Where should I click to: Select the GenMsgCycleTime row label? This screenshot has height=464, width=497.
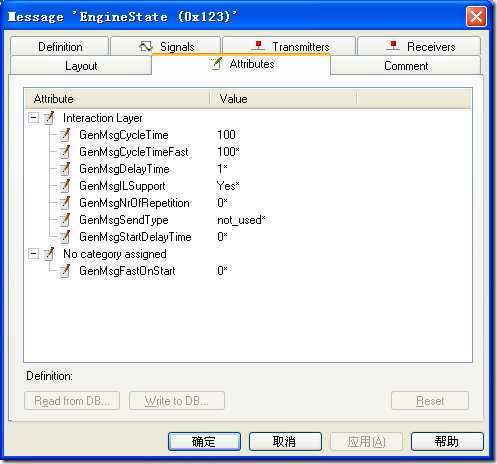pos(124,135)
